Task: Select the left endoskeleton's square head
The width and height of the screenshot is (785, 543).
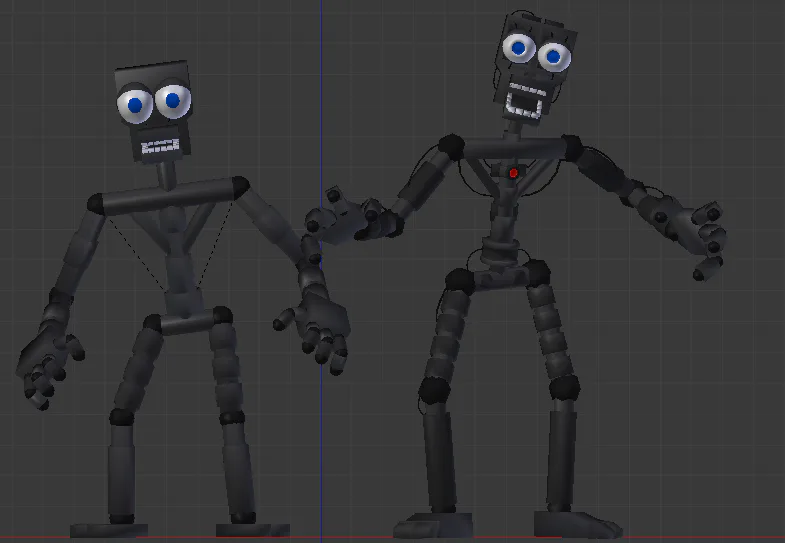Action: point(154,111)
